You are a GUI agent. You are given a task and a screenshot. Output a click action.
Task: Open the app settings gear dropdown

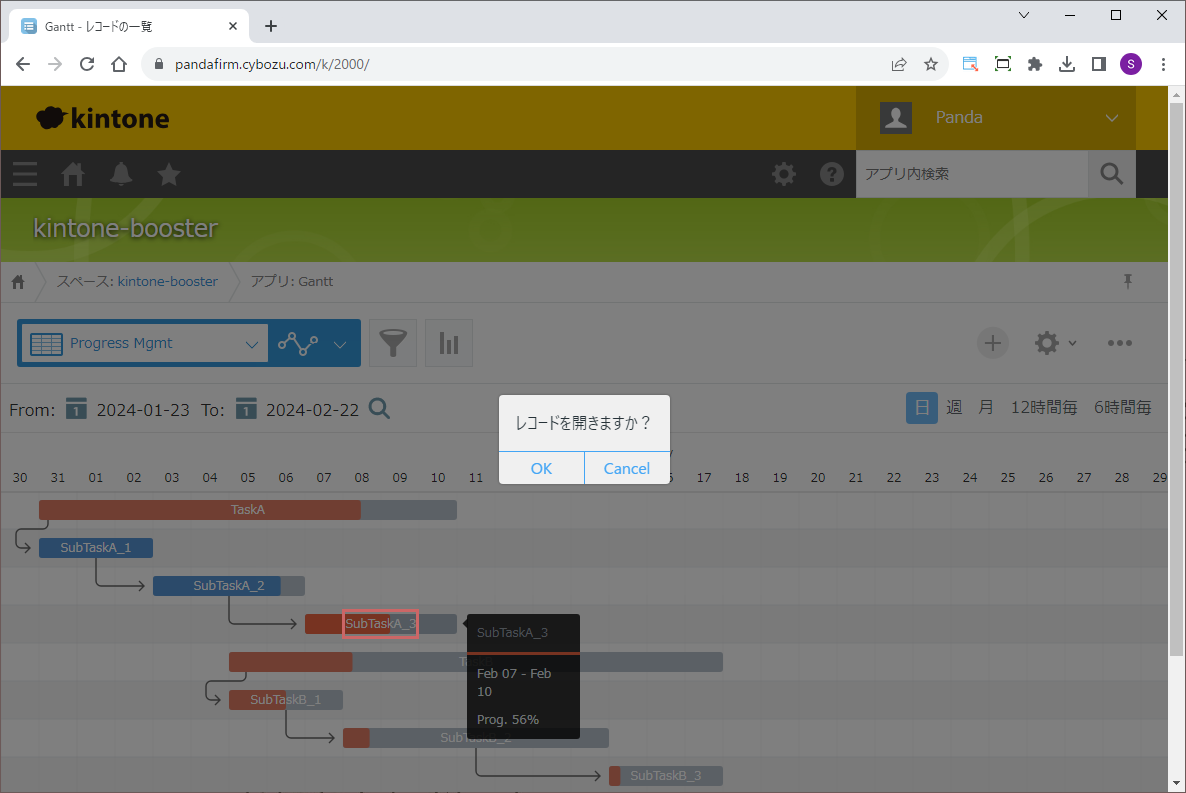[1055, 343]
